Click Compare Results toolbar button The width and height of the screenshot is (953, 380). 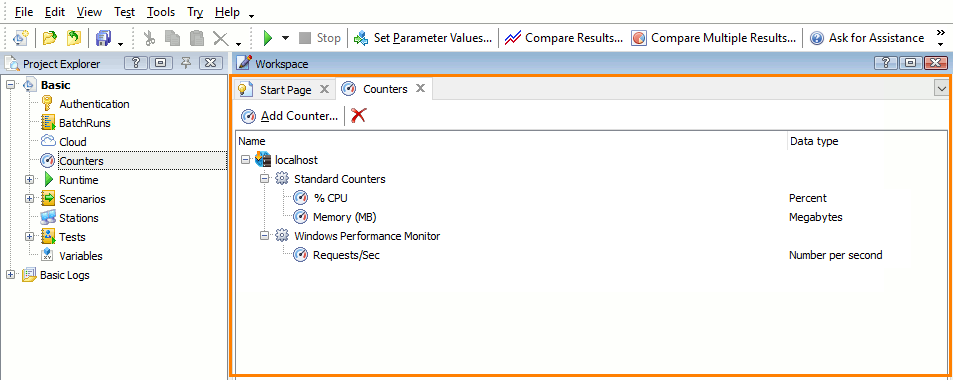coord(564,38)
